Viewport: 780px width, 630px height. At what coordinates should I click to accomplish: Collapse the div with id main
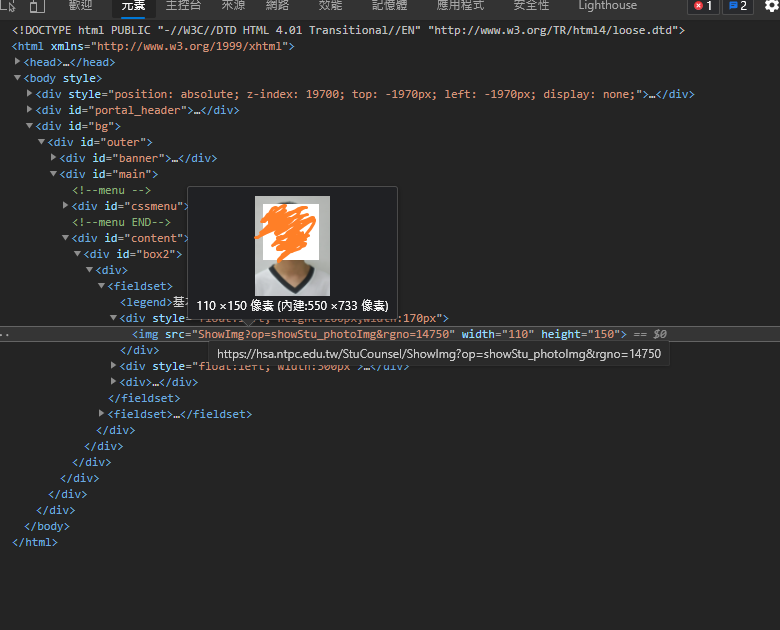(53, 174)
